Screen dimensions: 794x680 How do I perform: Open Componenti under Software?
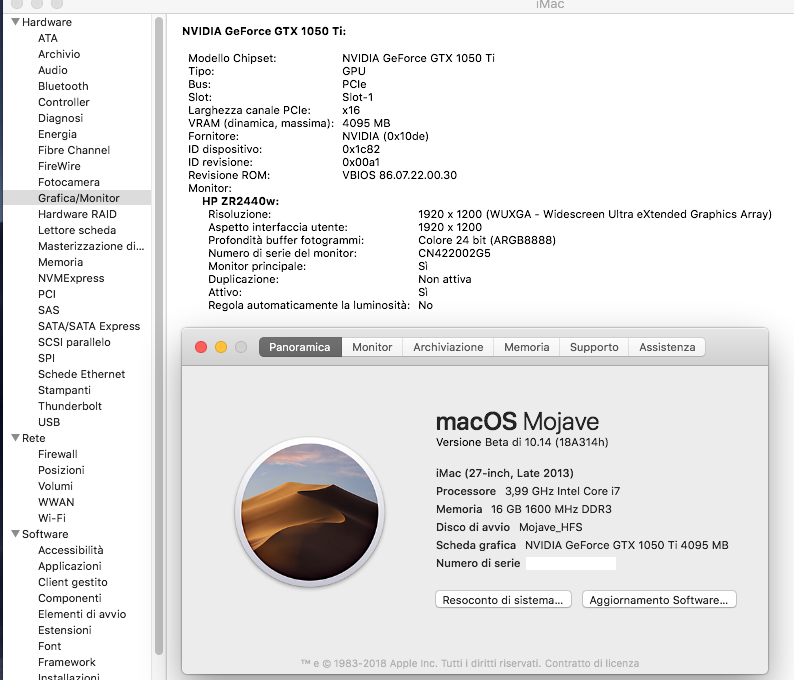click(69, 598)
